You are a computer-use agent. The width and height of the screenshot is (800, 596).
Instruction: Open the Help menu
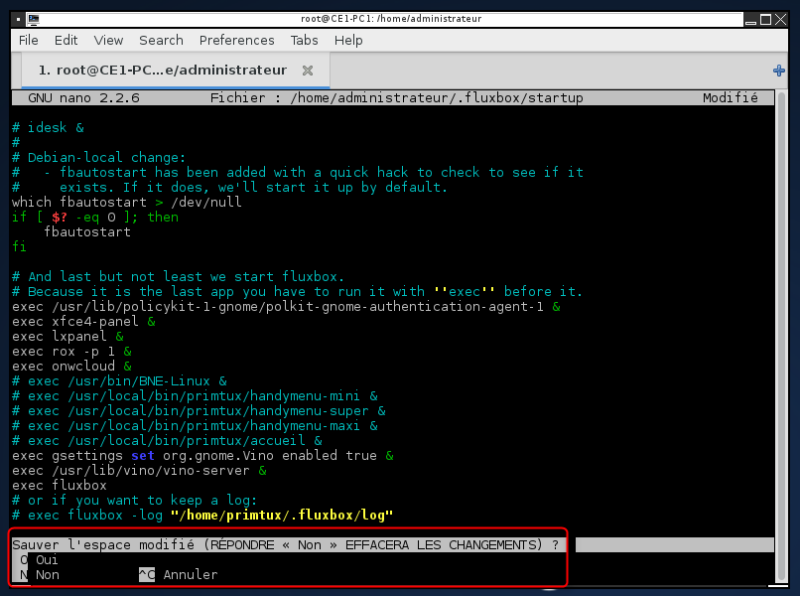348,40
